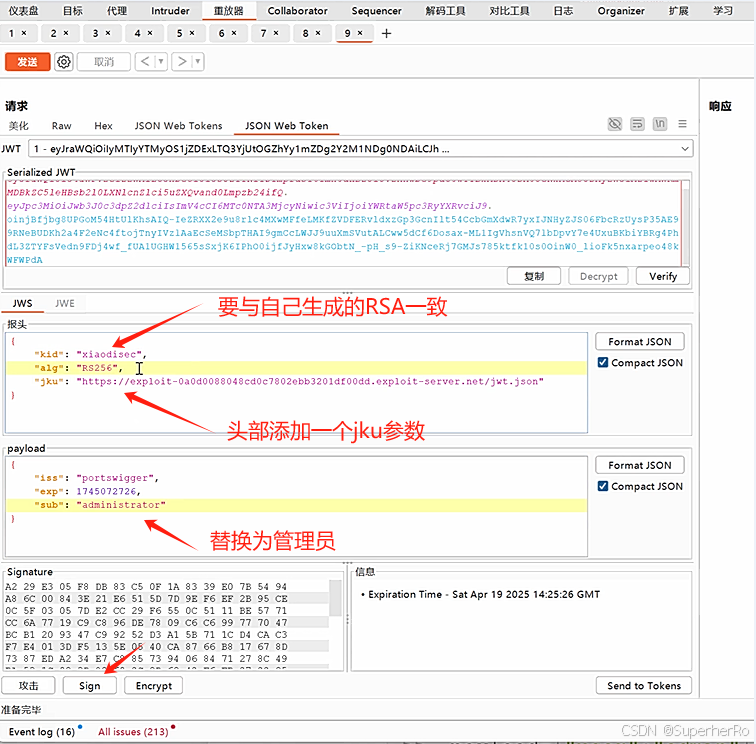Go to next request history arrow
Screen dimensions: 756x744
pyautogui.click(x=182, y=62)
